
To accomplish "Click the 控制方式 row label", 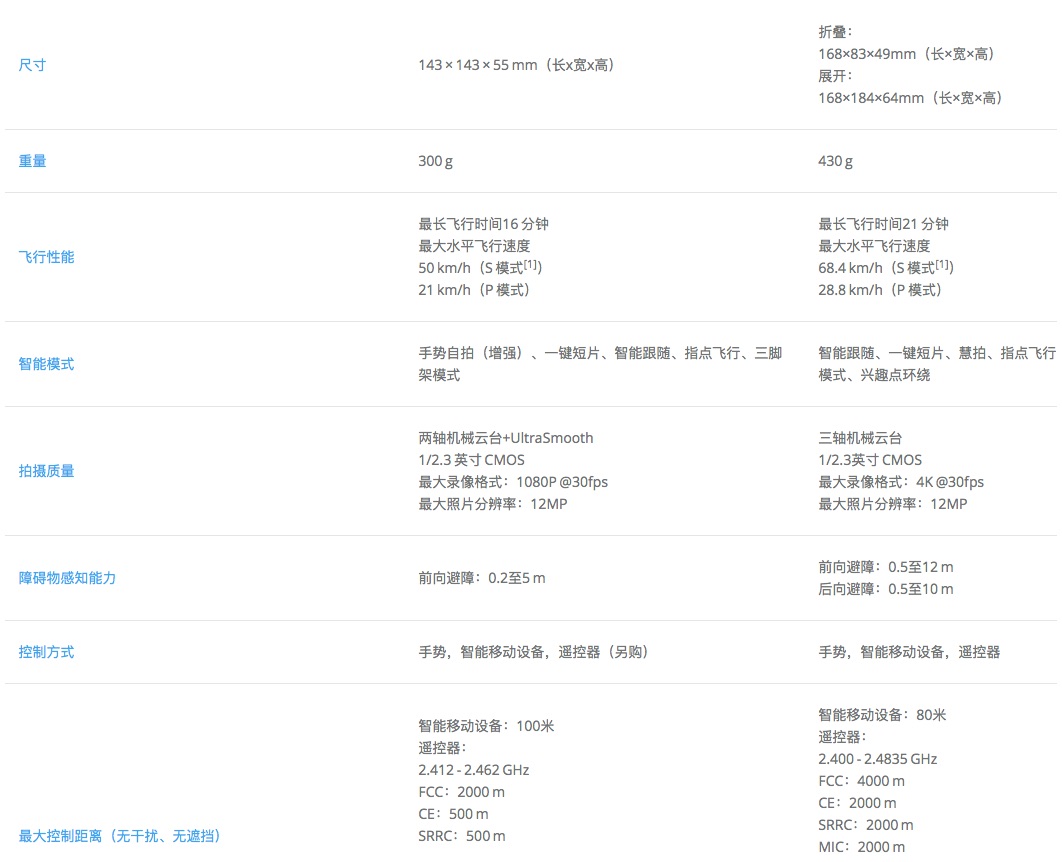I will tap(46, 652).
